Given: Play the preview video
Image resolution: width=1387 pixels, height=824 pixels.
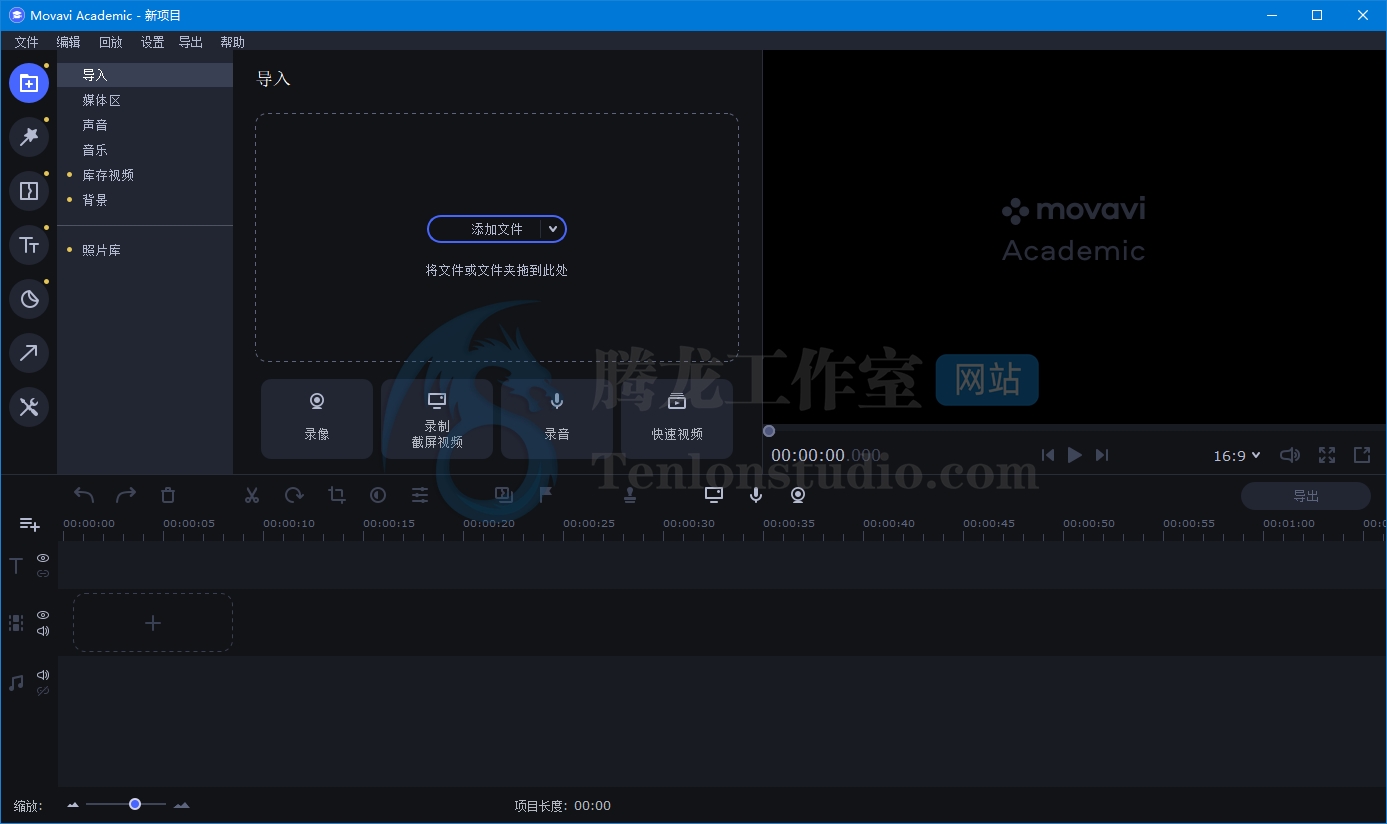Looking at the screenshot, I should tap(1075, 455).
